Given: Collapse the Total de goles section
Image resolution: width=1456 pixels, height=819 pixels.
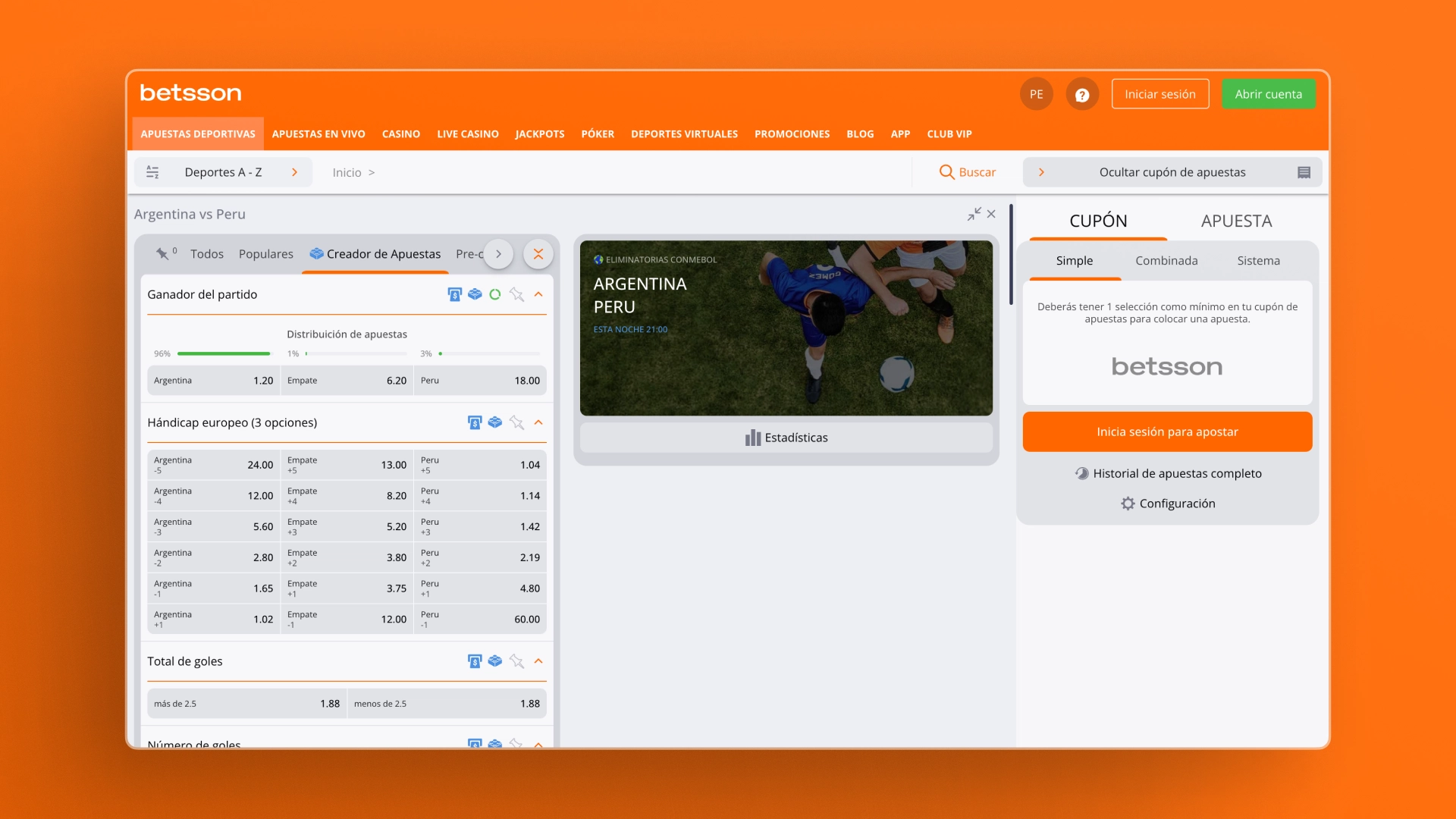Looking at the screenshot, I should 538,661.
